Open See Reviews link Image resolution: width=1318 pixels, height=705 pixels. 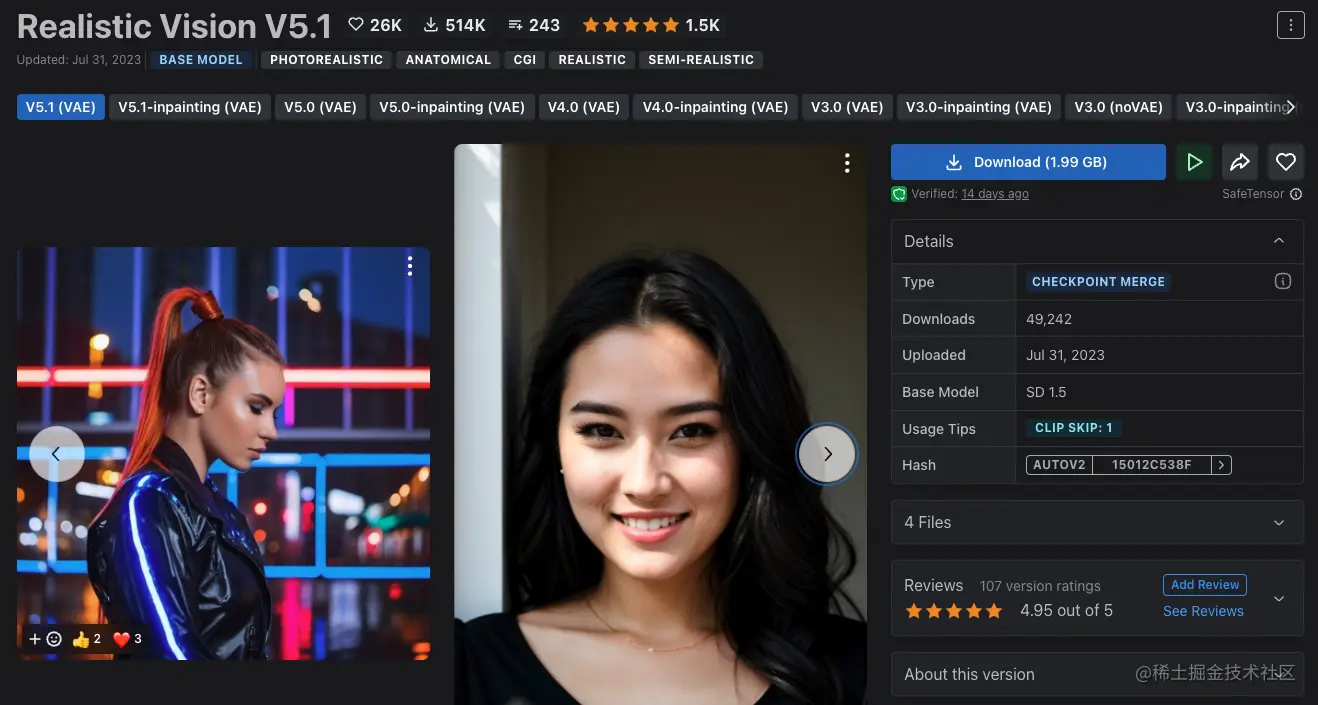(x=1203, y=611)
